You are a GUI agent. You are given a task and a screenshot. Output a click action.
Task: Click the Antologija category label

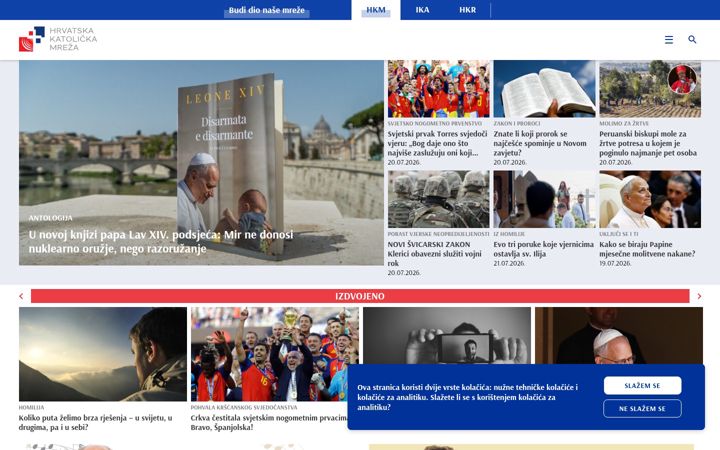point(51,218)
